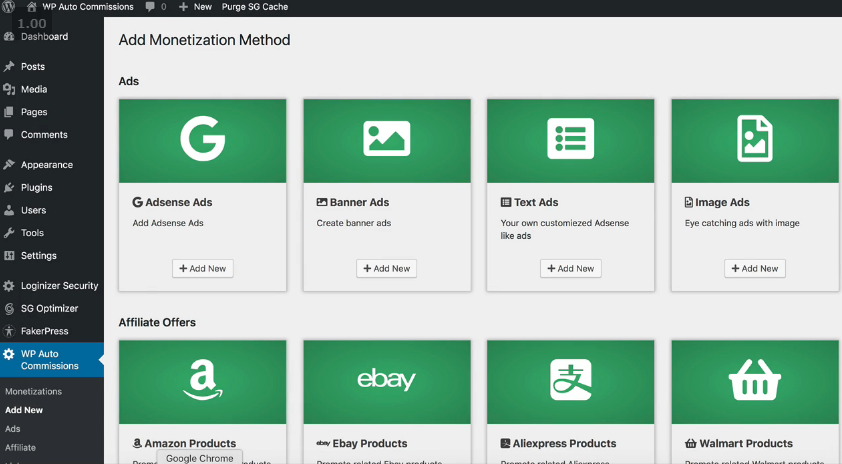Click the SG Optimizer swirl icon
This screenshot has width=842, height=464.
click(x=9, y=308)
